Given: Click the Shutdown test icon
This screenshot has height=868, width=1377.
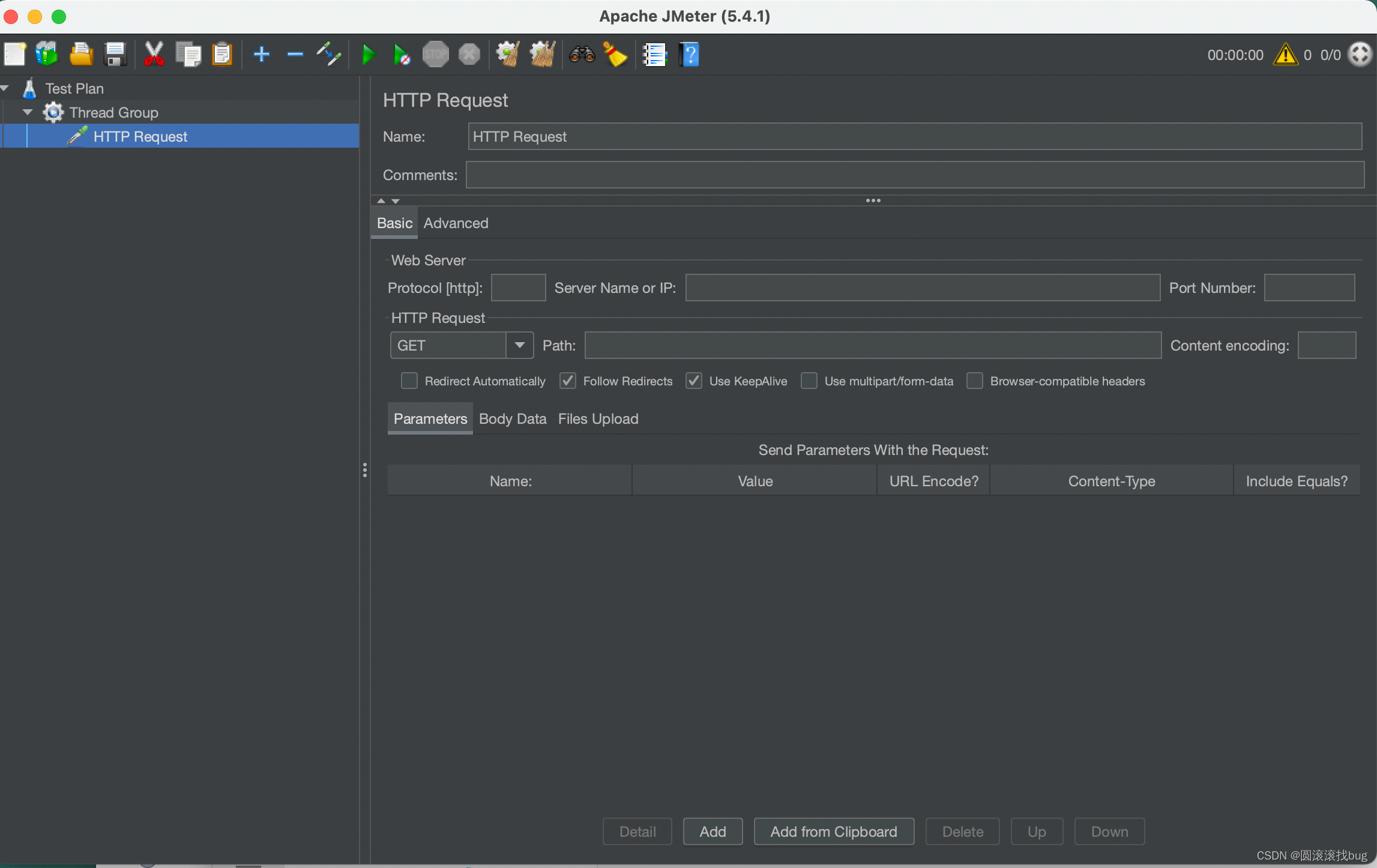Looking at the screenshot, I should click(469, 55).
